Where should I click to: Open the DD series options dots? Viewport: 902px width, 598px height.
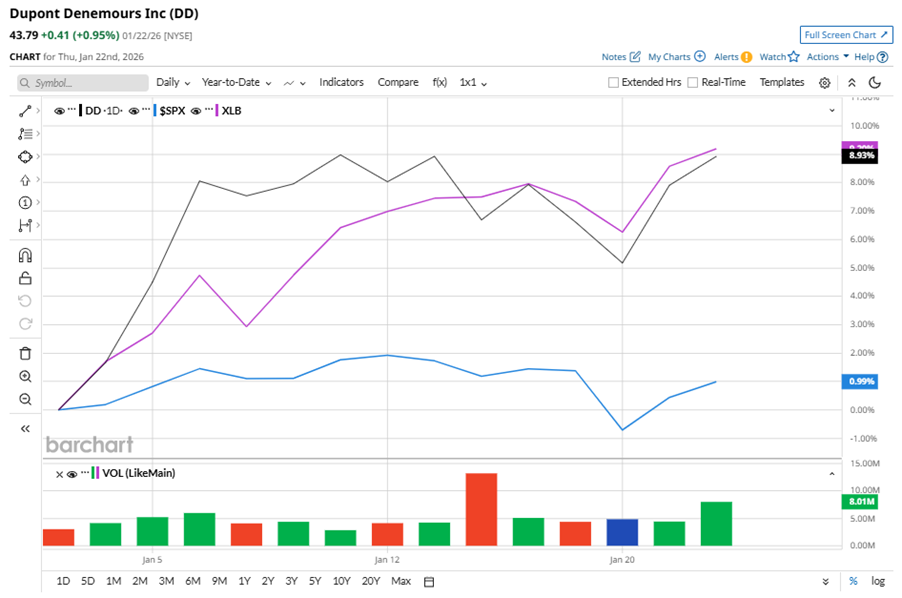[71, 110]
